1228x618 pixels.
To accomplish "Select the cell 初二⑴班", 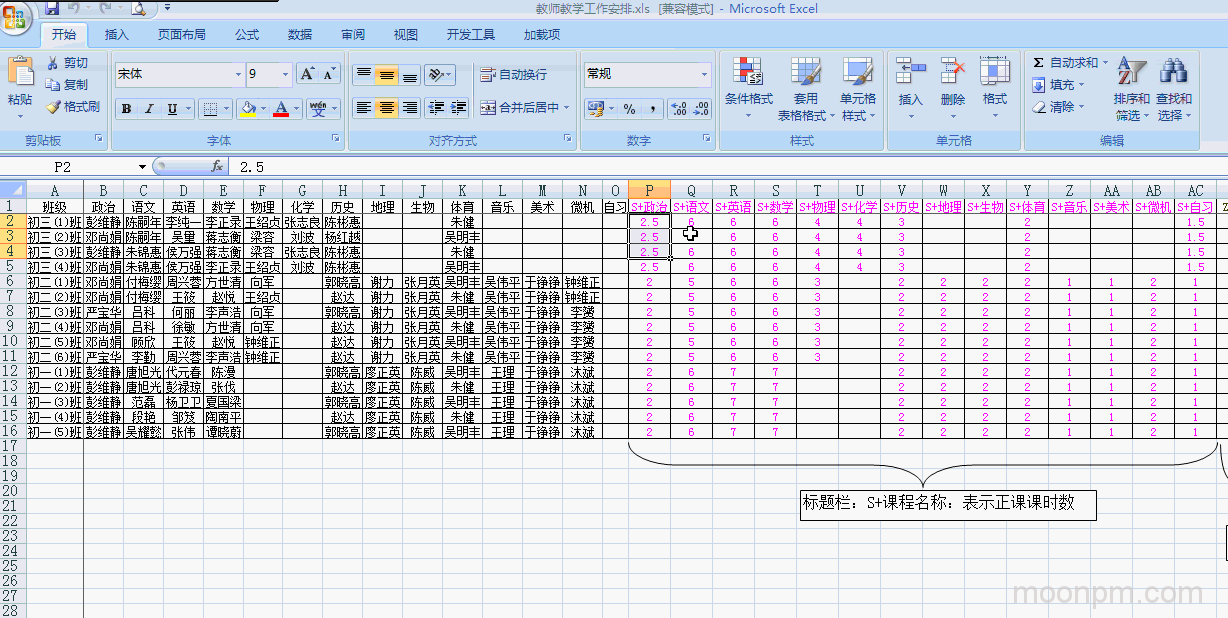I will point(54,282).
